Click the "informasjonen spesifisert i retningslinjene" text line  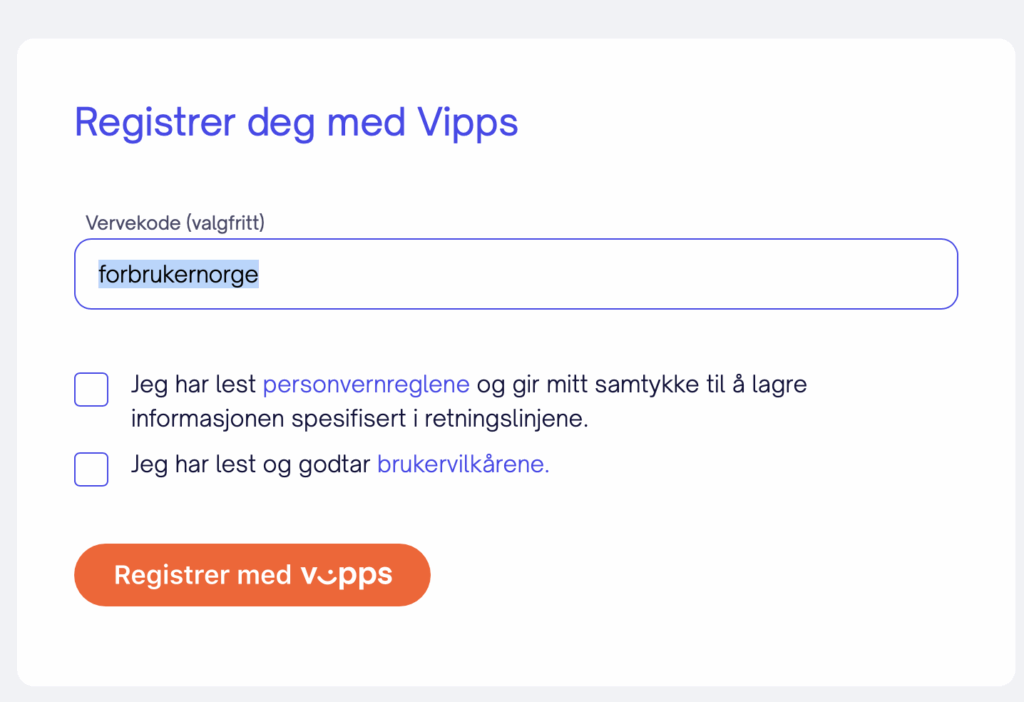coord(359,419)
